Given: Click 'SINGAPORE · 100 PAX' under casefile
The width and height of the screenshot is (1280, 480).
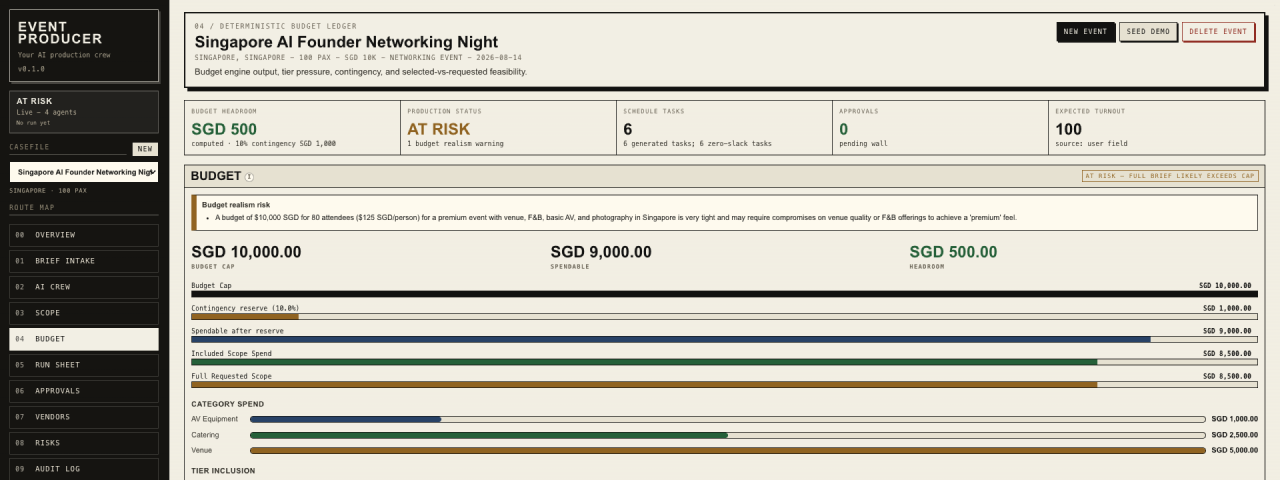Looking at the screenshot, I should click(x=48, y=190).
